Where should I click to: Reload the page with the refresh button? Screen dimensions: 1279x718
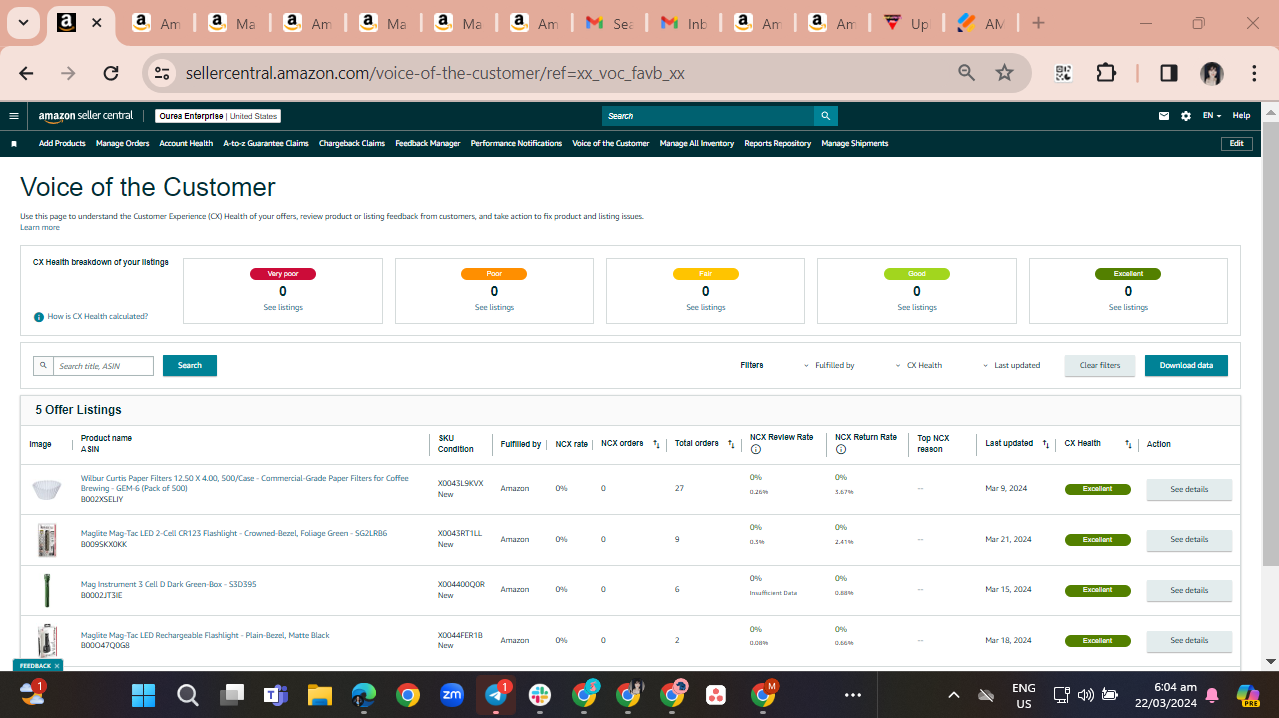tap(111, 73)
